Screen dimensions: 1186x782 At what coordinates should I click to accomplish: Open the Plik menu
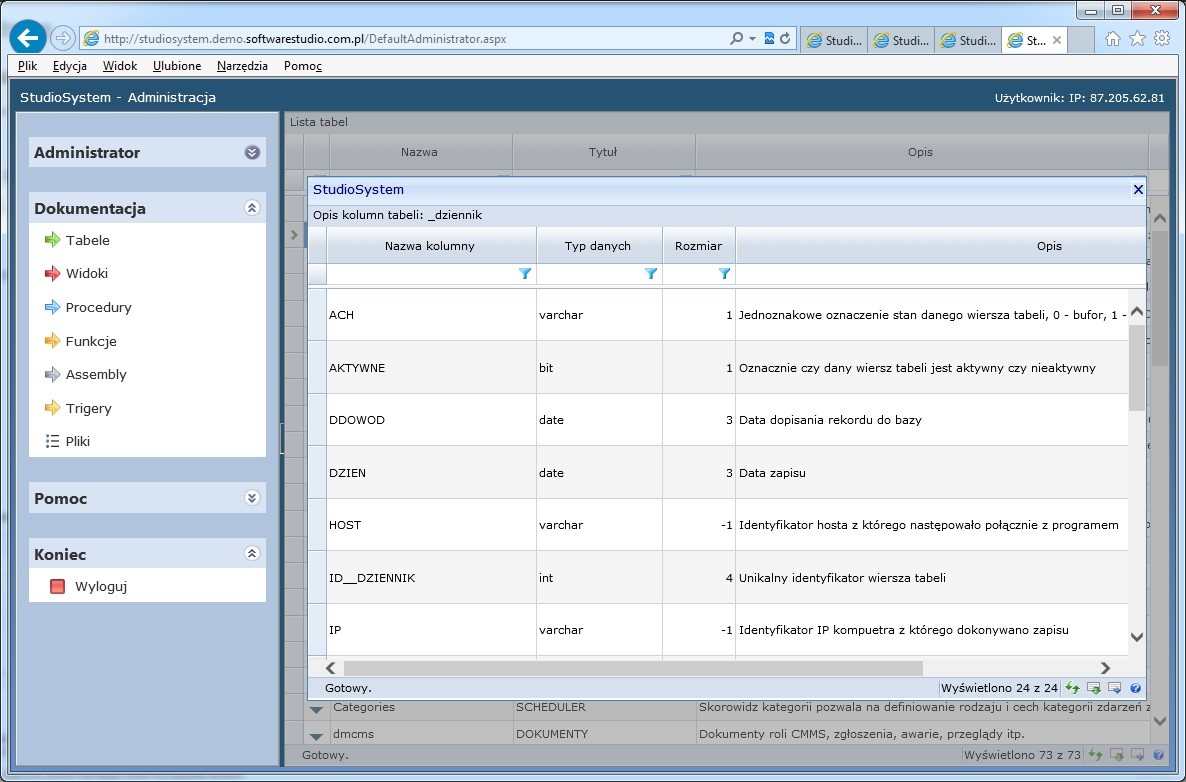pos(28,66)
